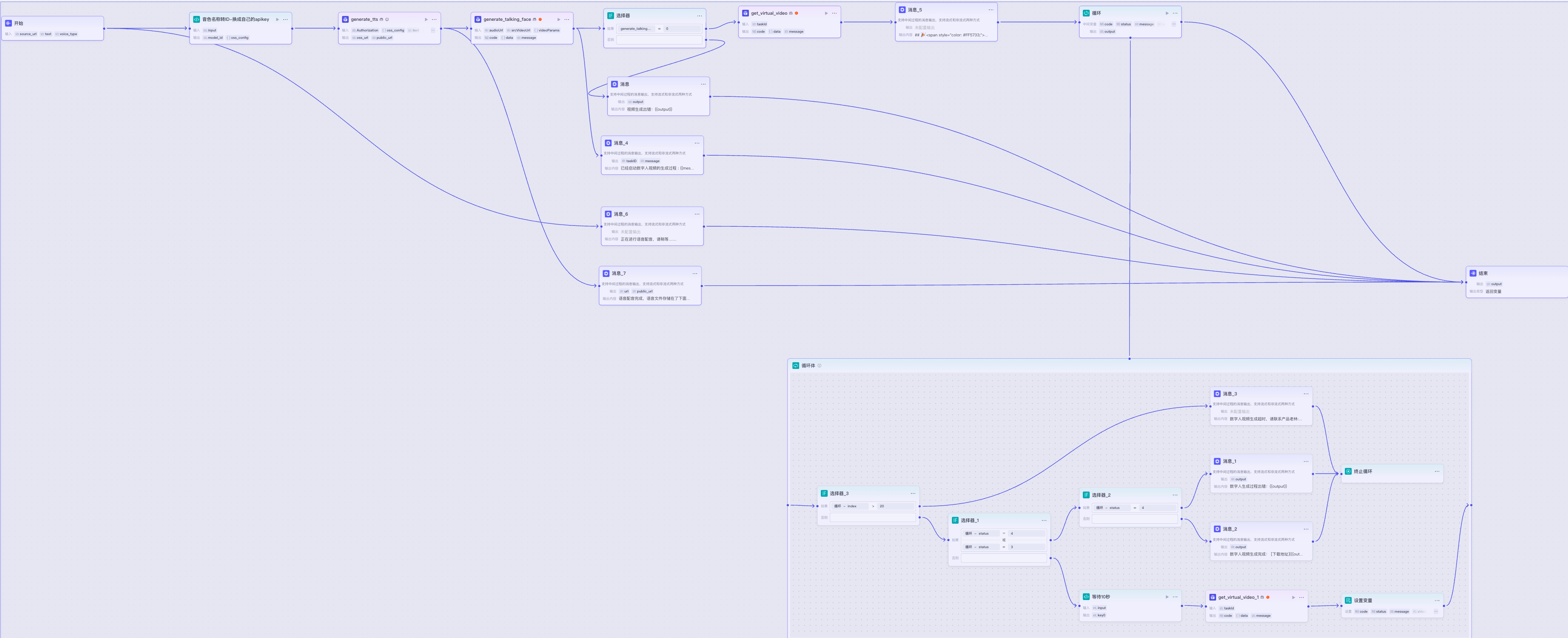The height and width of the screenshot is (638, 1568).
Task: Click the play icon on 等待10秒 node
Action: click(x=1167, y=597)
